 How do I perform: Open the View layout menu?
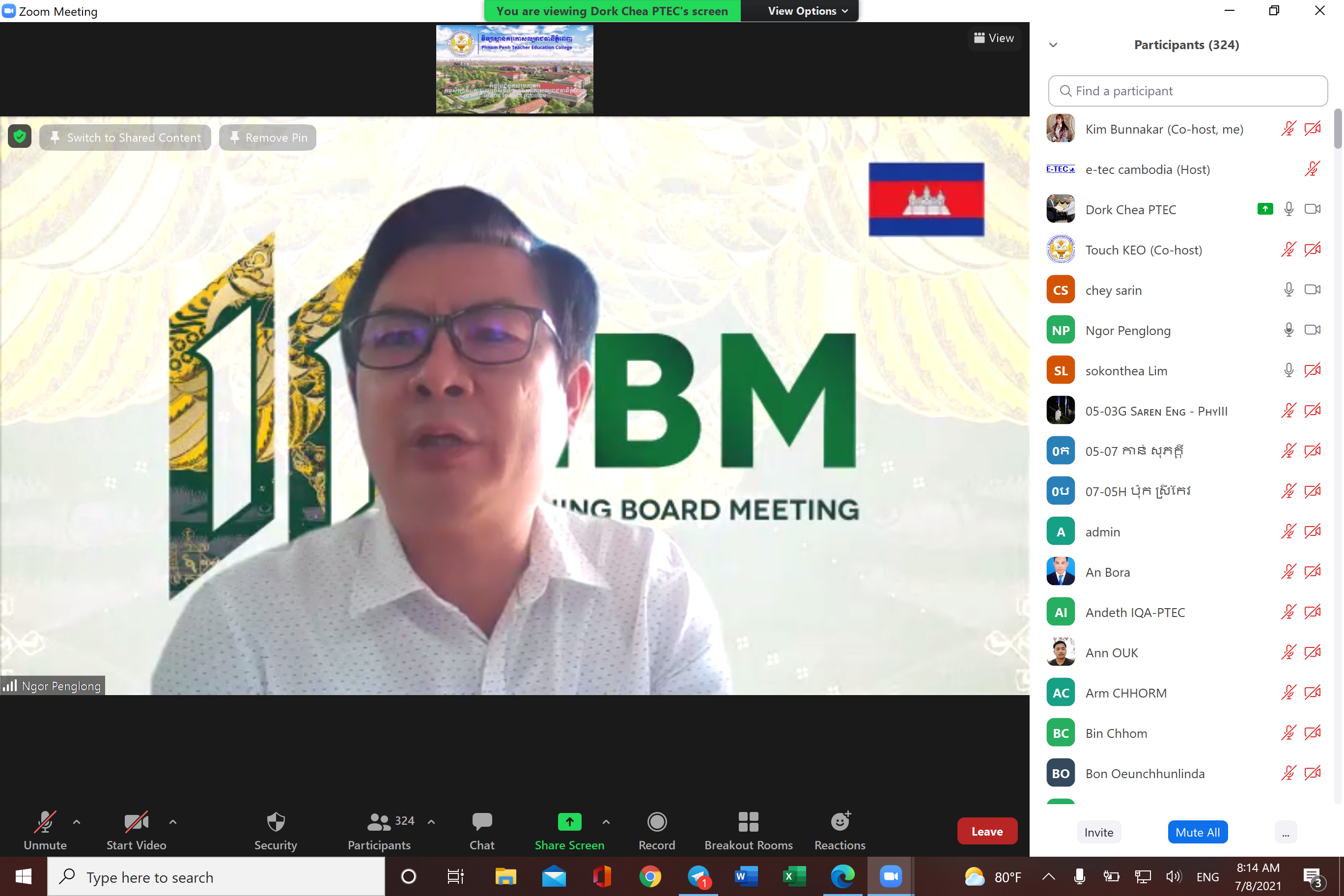point(994,38)
